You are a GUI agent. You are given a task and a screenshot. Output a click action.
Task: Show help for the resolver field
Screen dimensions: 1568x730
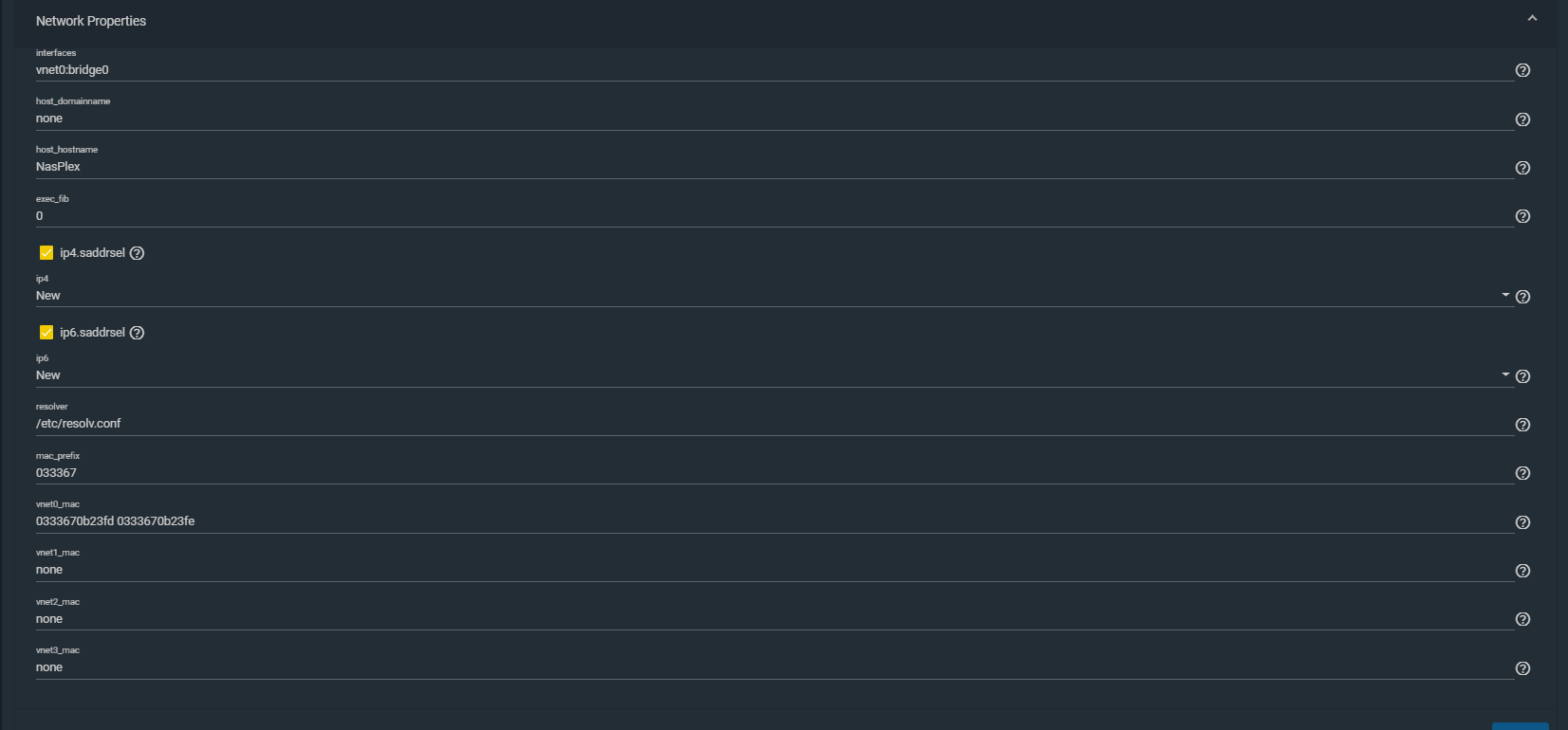pyautogui.click(x=1522, y=425)
